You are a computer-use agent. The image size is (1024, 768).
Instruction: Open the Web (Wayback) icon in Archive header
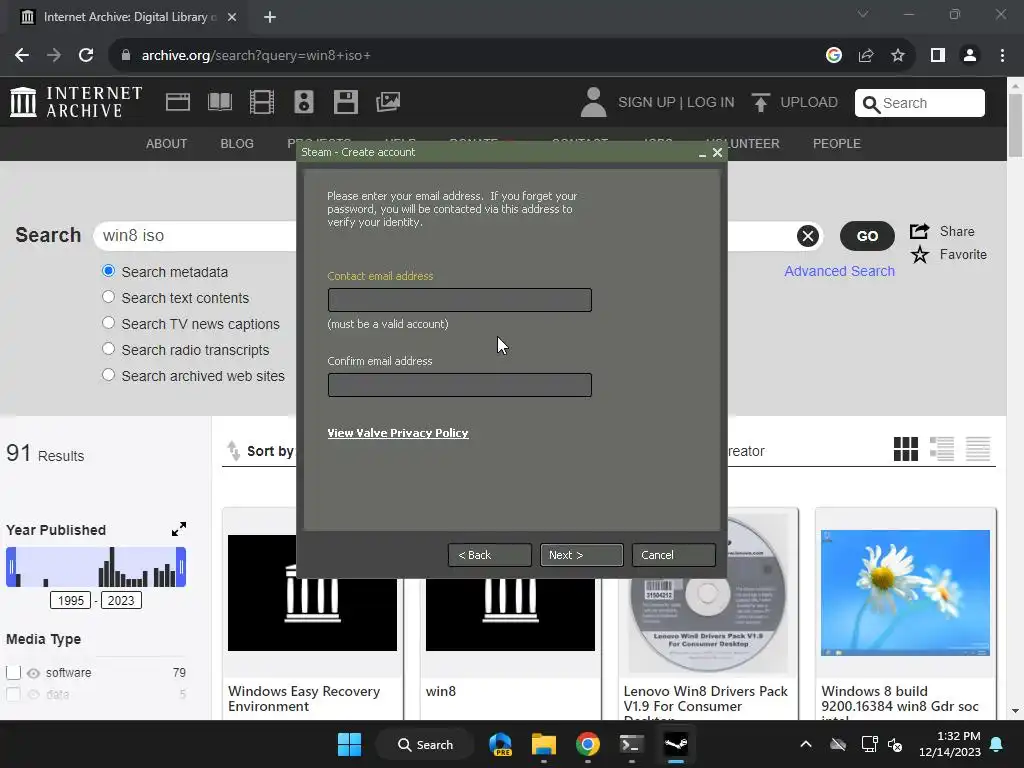click(x=178, y=103)
